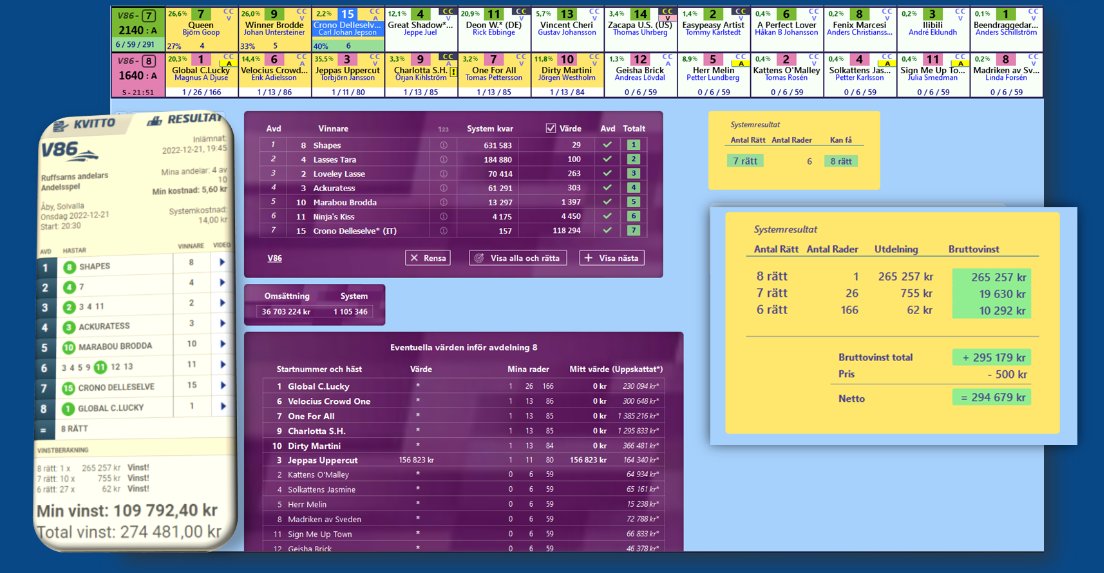
Task: Click the Visa nästa button
Action: click(x=611, y=258)
